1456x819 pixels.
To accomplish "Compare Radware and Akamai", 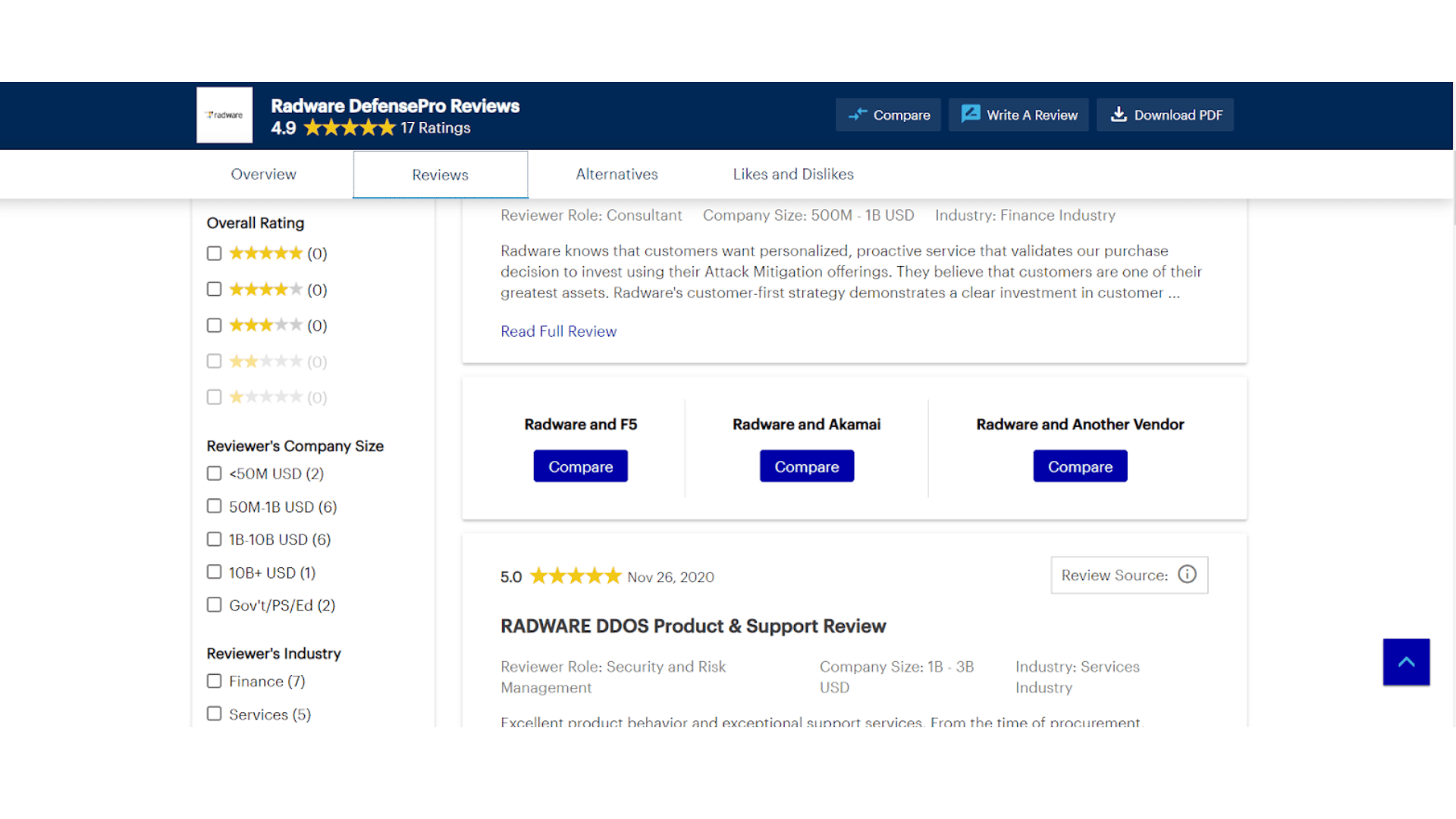I will [807, 466].
